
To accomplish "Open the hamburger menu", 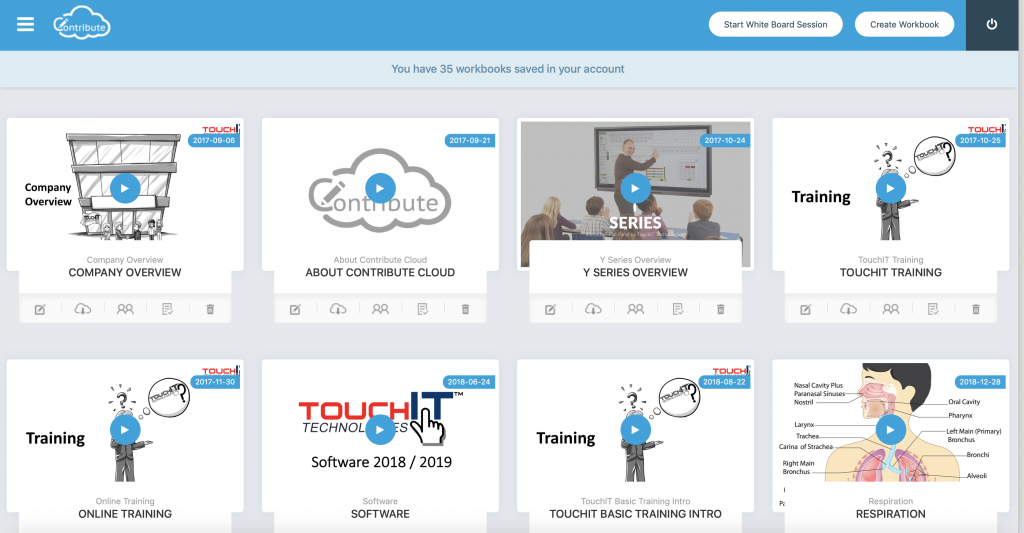I will click(25, 25).
